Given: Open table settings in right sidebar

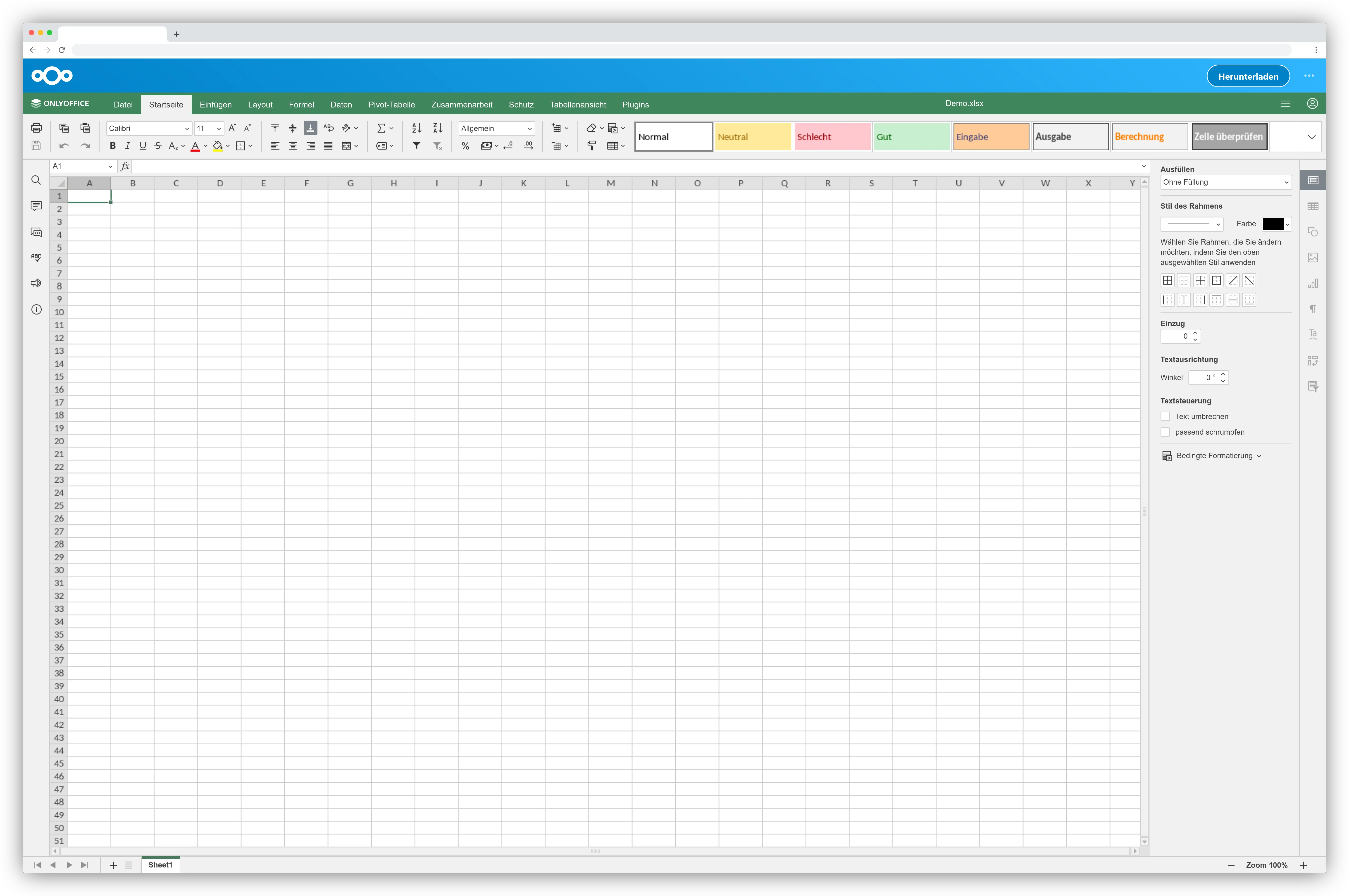Looking at the screenshot, I should click(x=1313, y=206).
